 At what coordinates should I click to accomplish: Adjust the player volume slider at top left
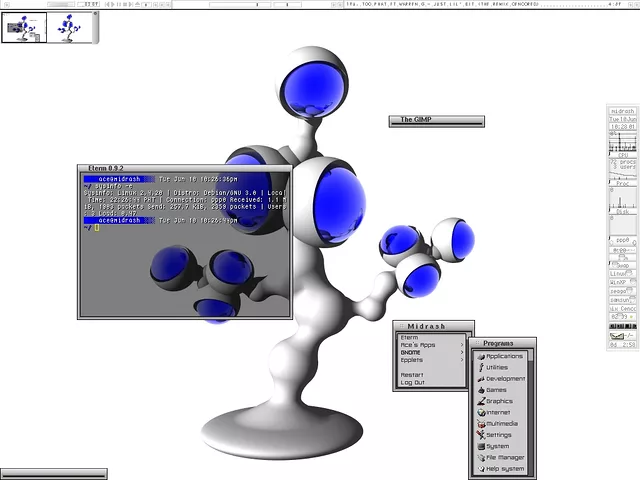point(60,4)
